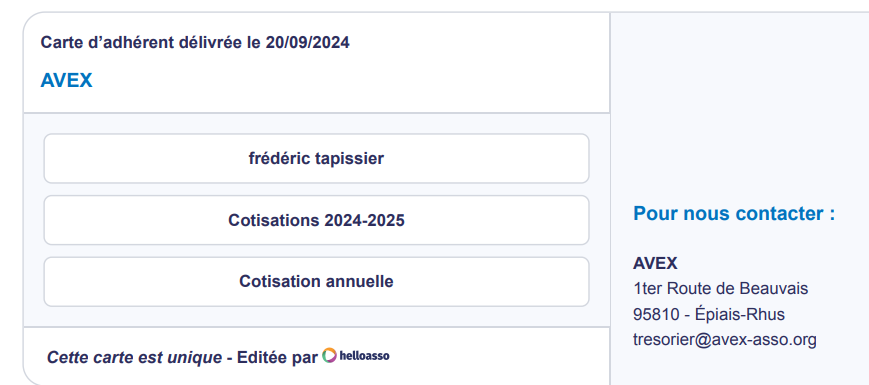869x385 pixels.
Task: Click the tresorier@avex-asso.org email address
Action: (x=725, y=340)
